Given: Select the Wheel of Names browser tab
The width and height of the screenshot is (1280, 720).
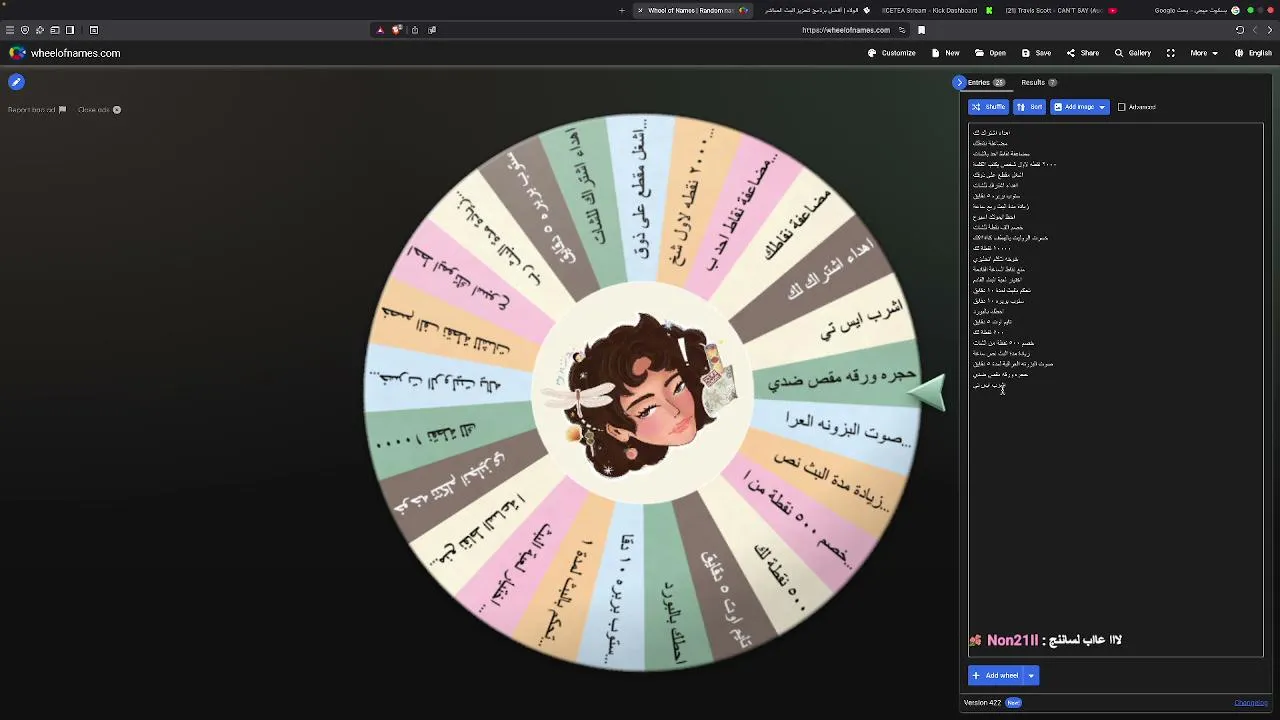Looking at the screenshot, I should pyautogui.click(x=693, y=10).
